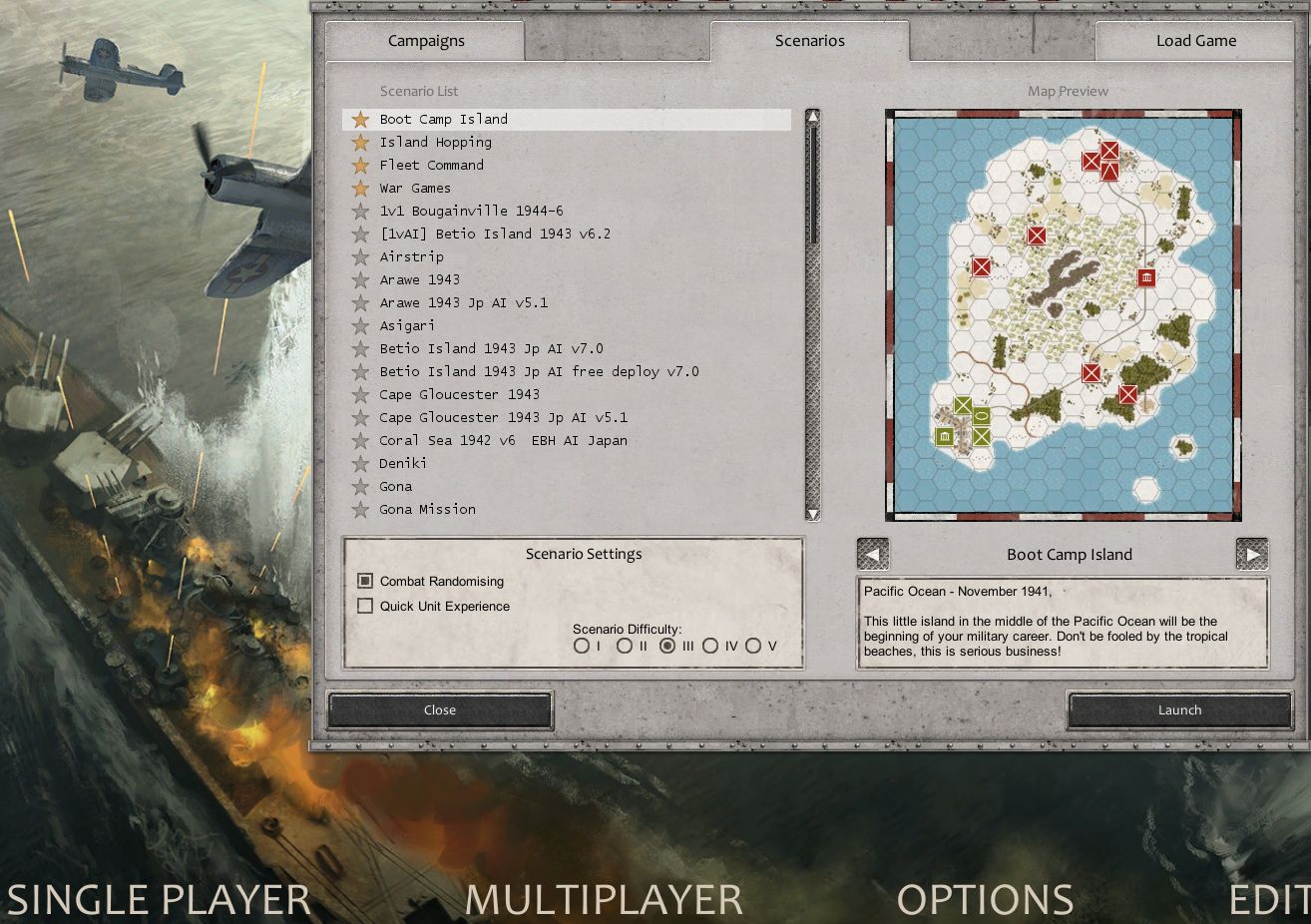Click the scenario list scrollbar down arrow
Image resolution: width=1311 pixels, height=924 pixels.
[812, 515]
